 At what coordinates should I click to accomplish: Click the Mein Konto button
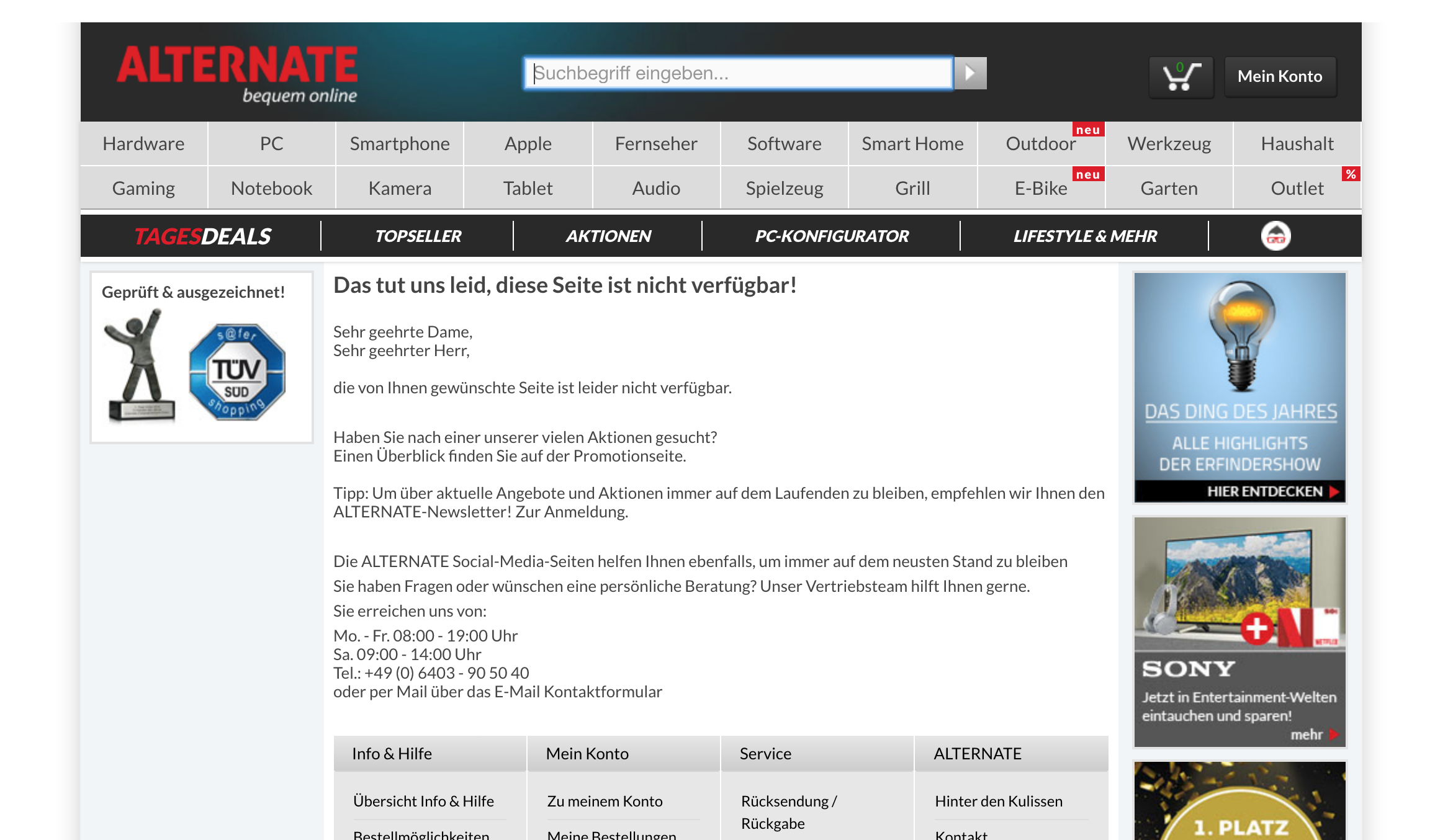click(1279, 76)
